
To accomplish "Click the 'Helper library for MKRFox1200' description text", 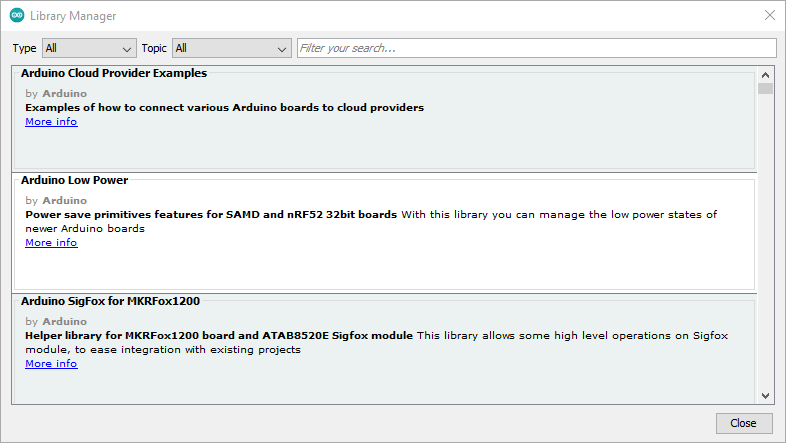I will 219,336.
